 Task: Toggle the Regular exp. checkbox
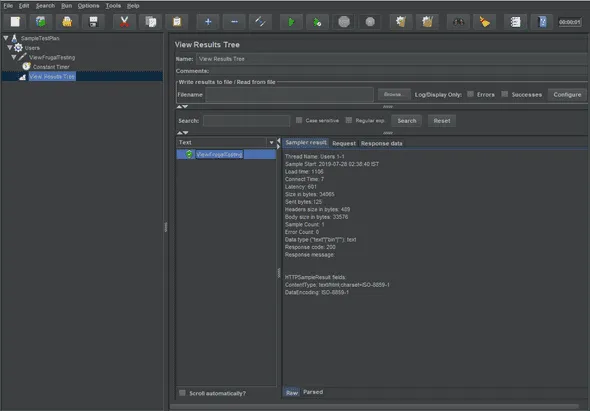pyautogui.click(x=349, y=120)
